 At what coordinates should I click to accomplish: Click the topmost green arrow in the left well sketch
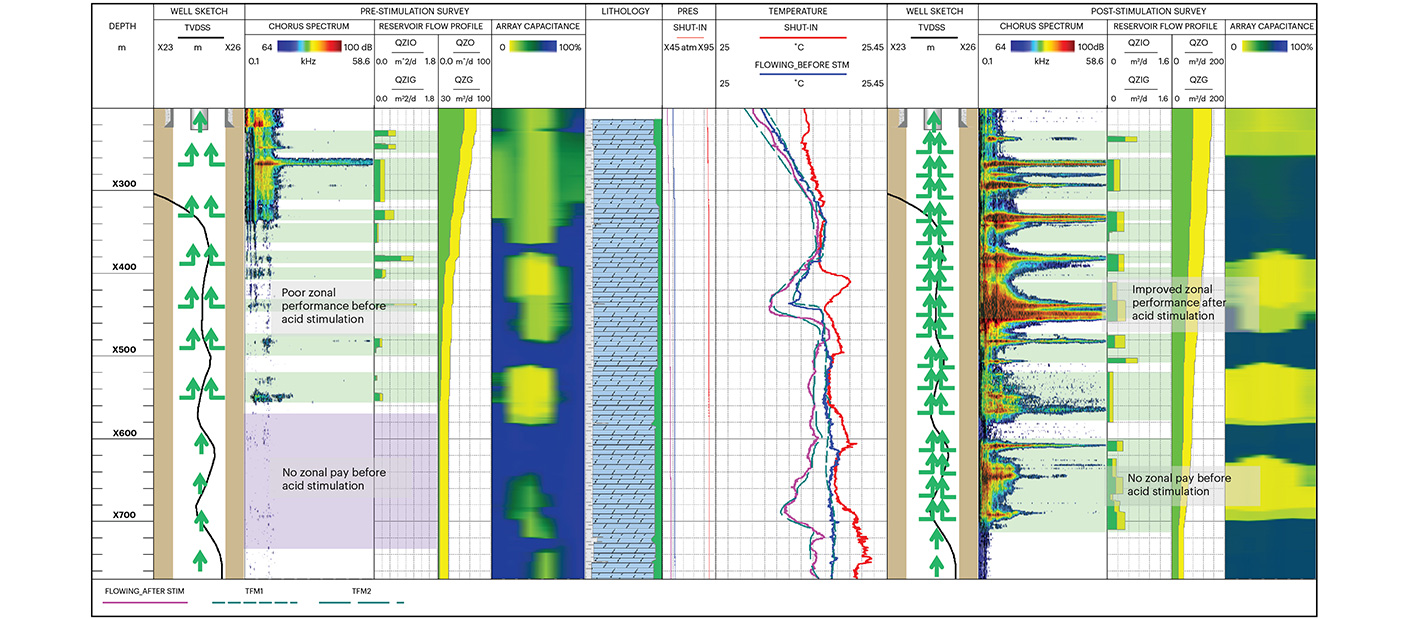tap(199, 122)
